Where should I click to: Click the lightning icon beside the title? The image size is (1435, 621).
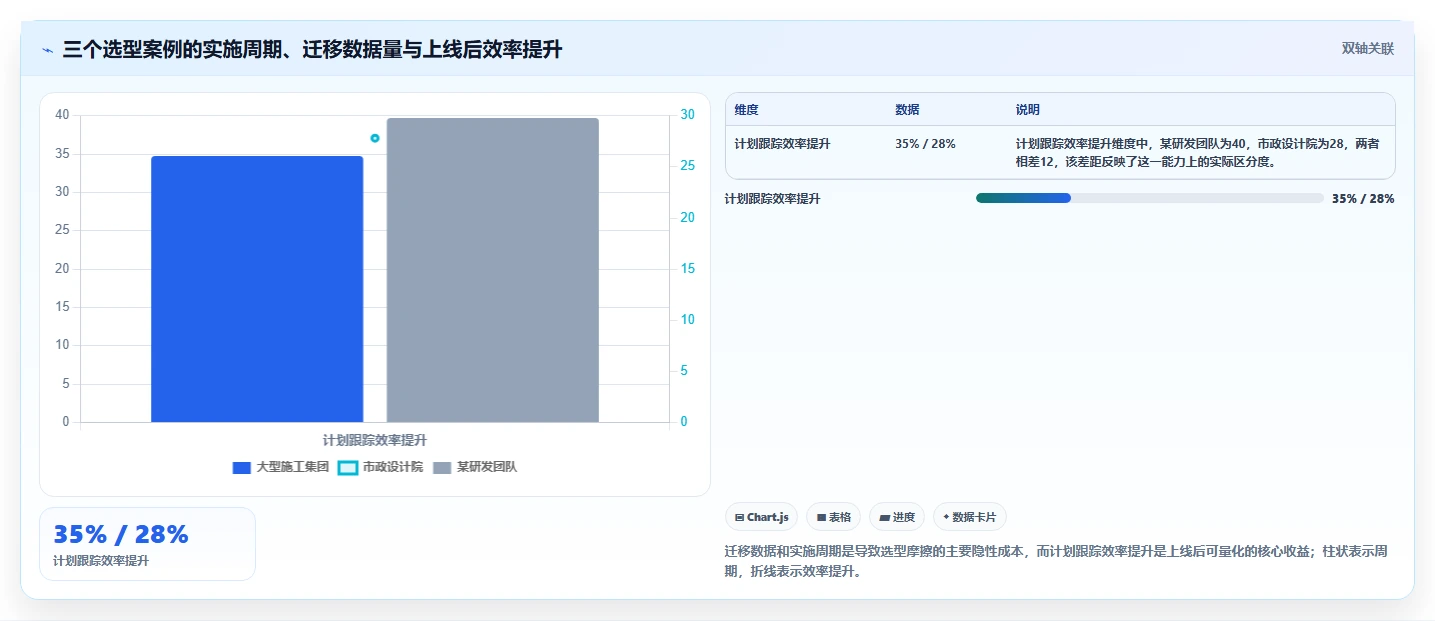(x=47, y=49)
